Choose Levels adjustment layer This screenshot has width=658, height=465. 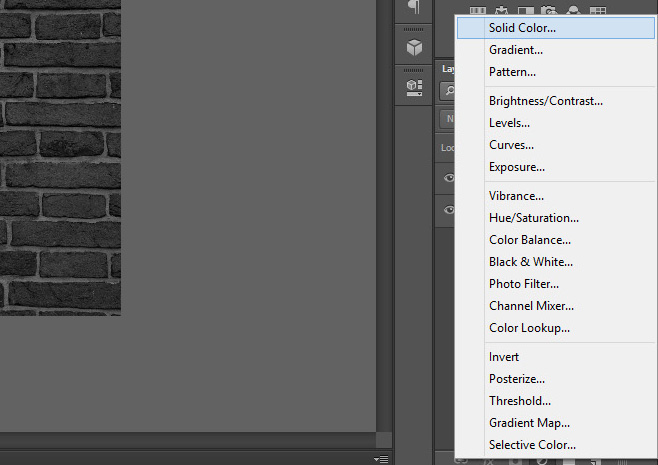click(x=509, y=123)
